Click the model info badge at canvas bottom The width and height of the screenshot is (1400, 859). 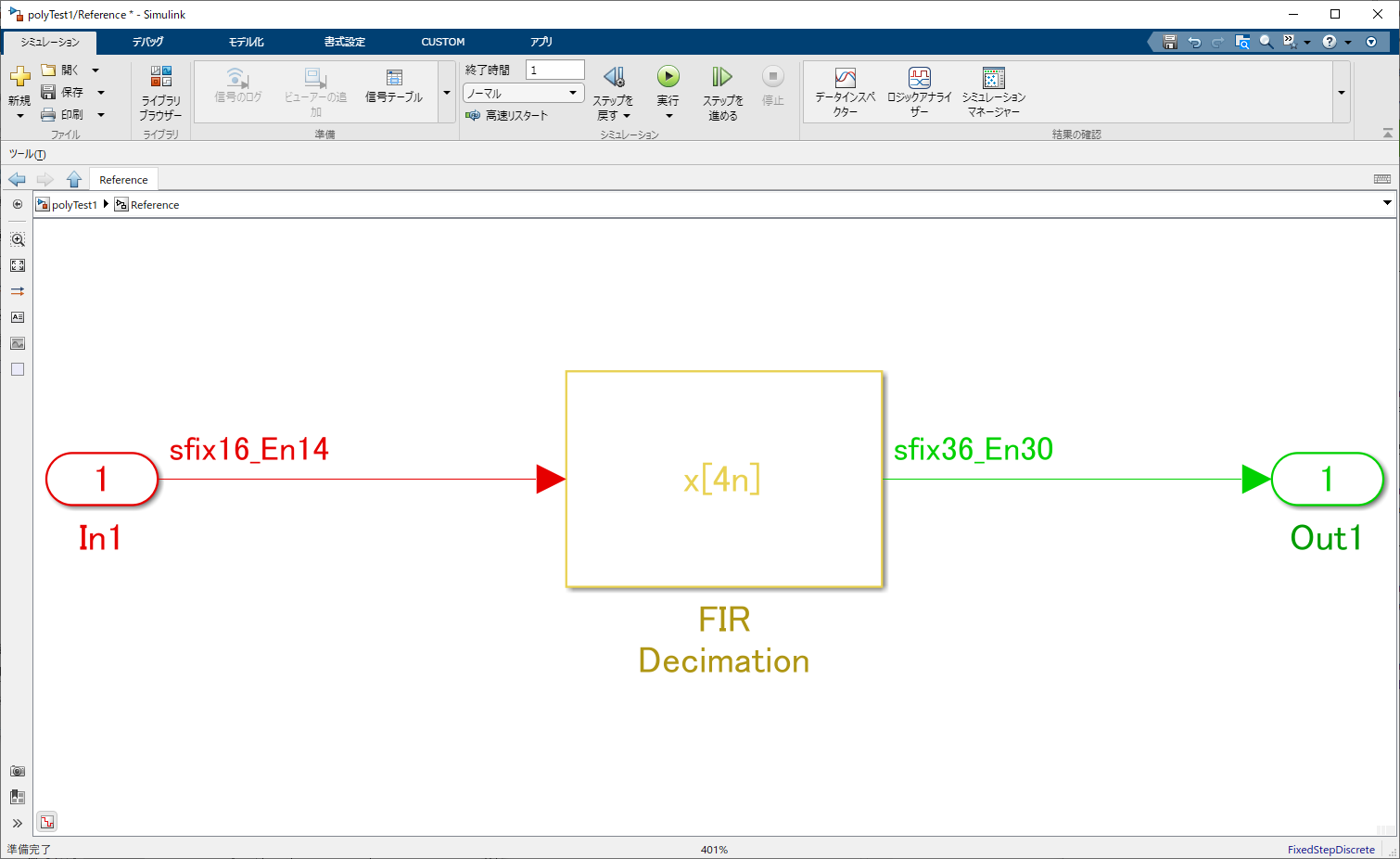tap(47, 822)
